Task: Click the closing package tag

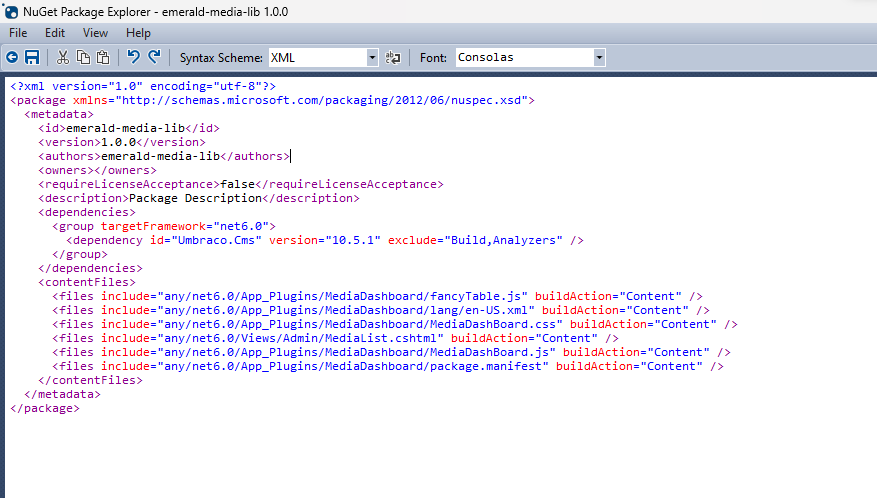Action: pyautogui.click(x=45, y=408)
